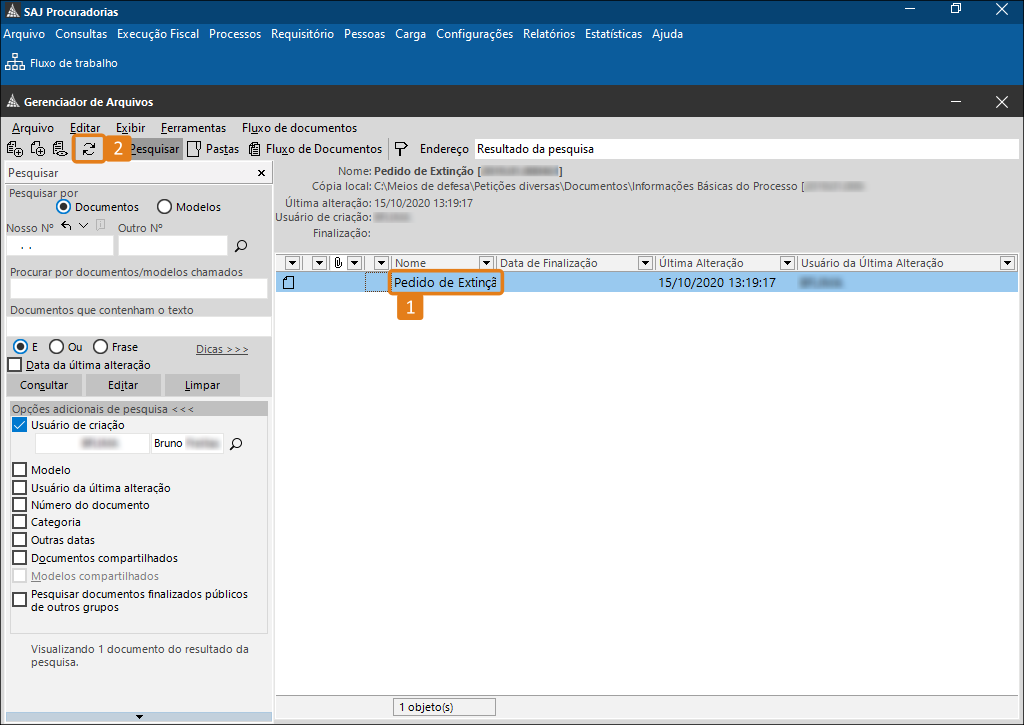
Task: Click the refresh icon in the toolbar
Action: (x=89, y=149)
